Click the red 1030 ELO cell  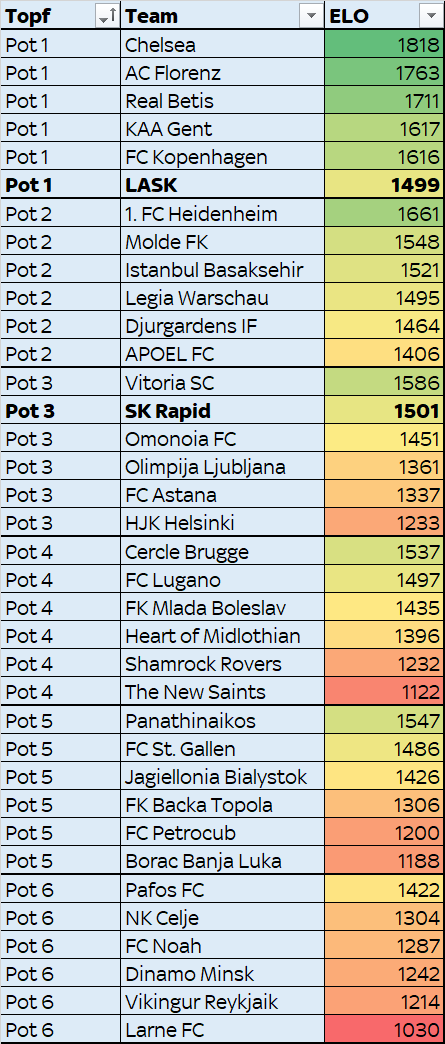(384, 1029)
